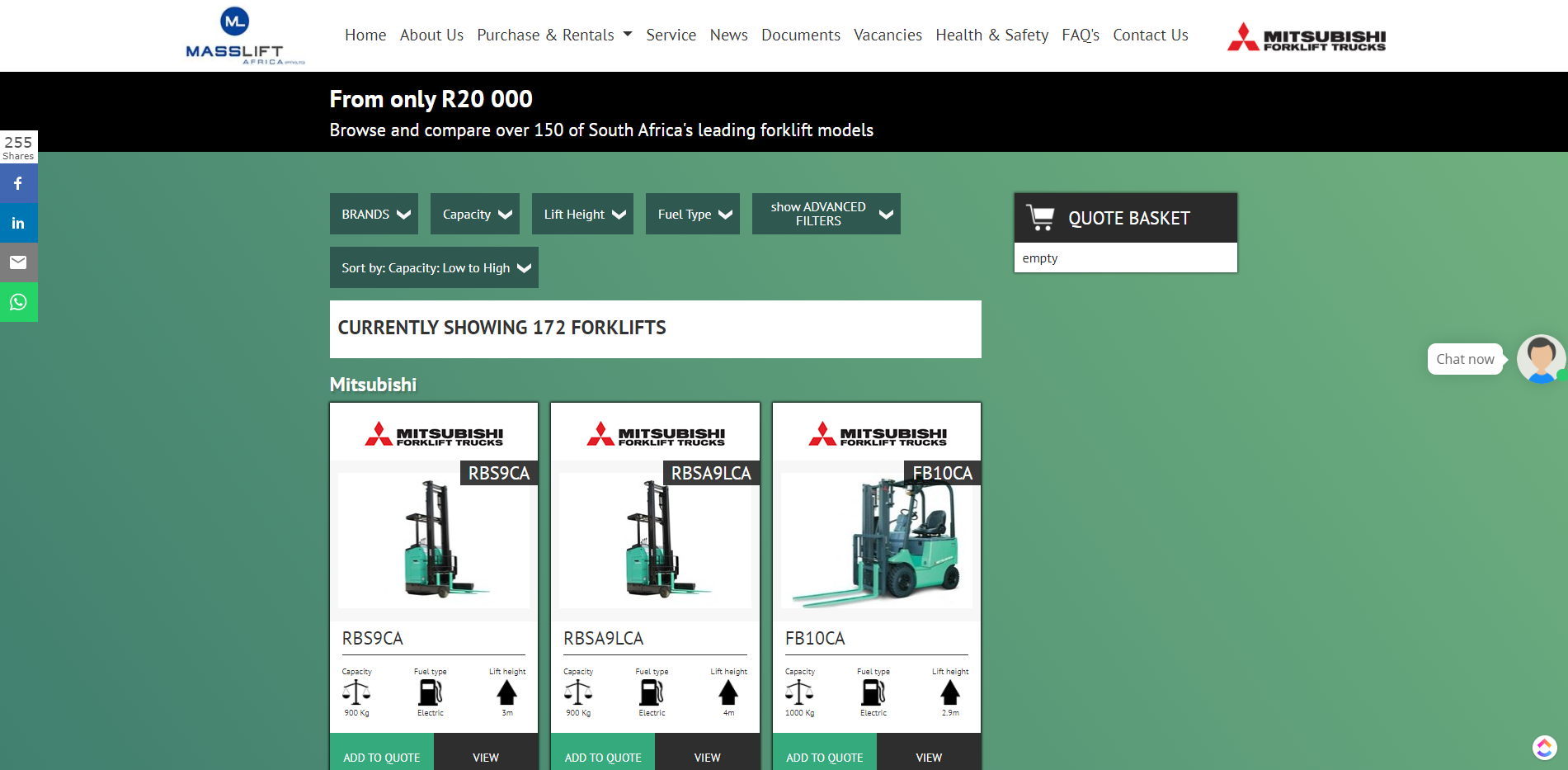Screen dimensions: 1568x770
Task: Open the Capacity filter dropdown
Action: click(x=475, y=214)
